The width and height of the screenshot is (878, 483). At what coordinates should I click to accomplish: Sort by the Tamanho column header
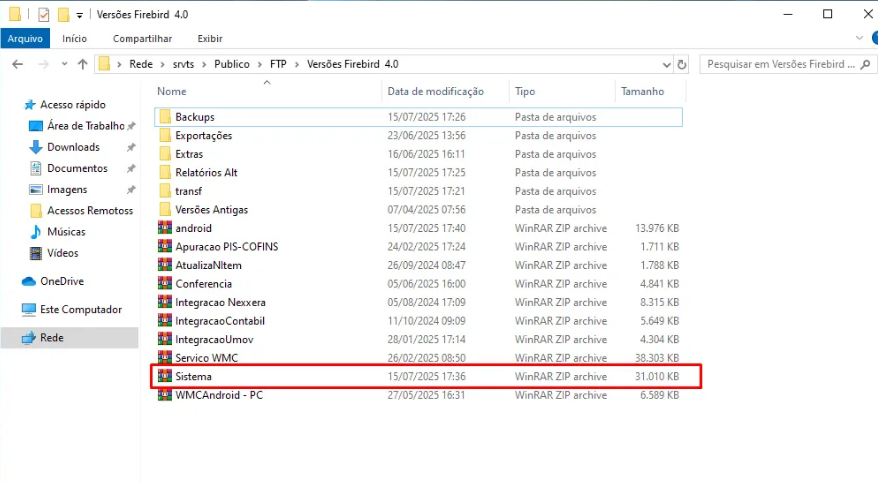[642, 91]
